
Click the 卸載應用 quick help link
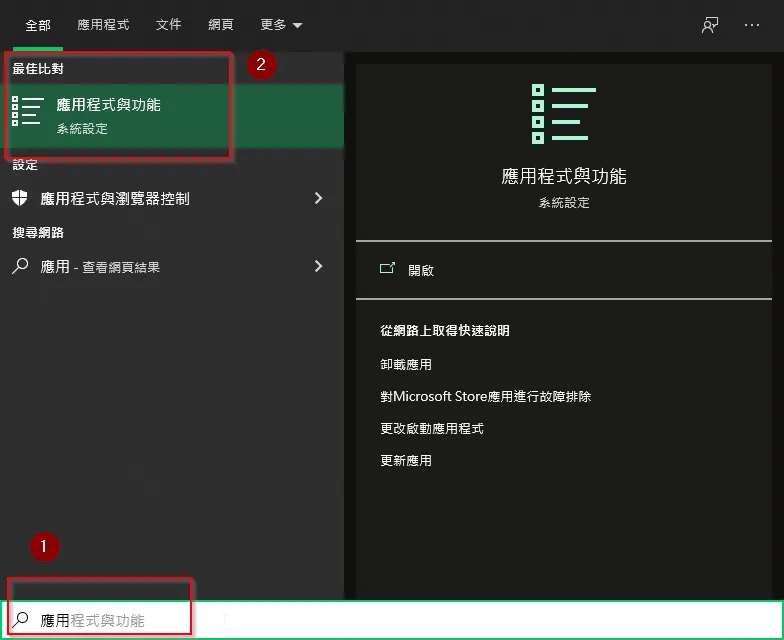tap(406, 365)
